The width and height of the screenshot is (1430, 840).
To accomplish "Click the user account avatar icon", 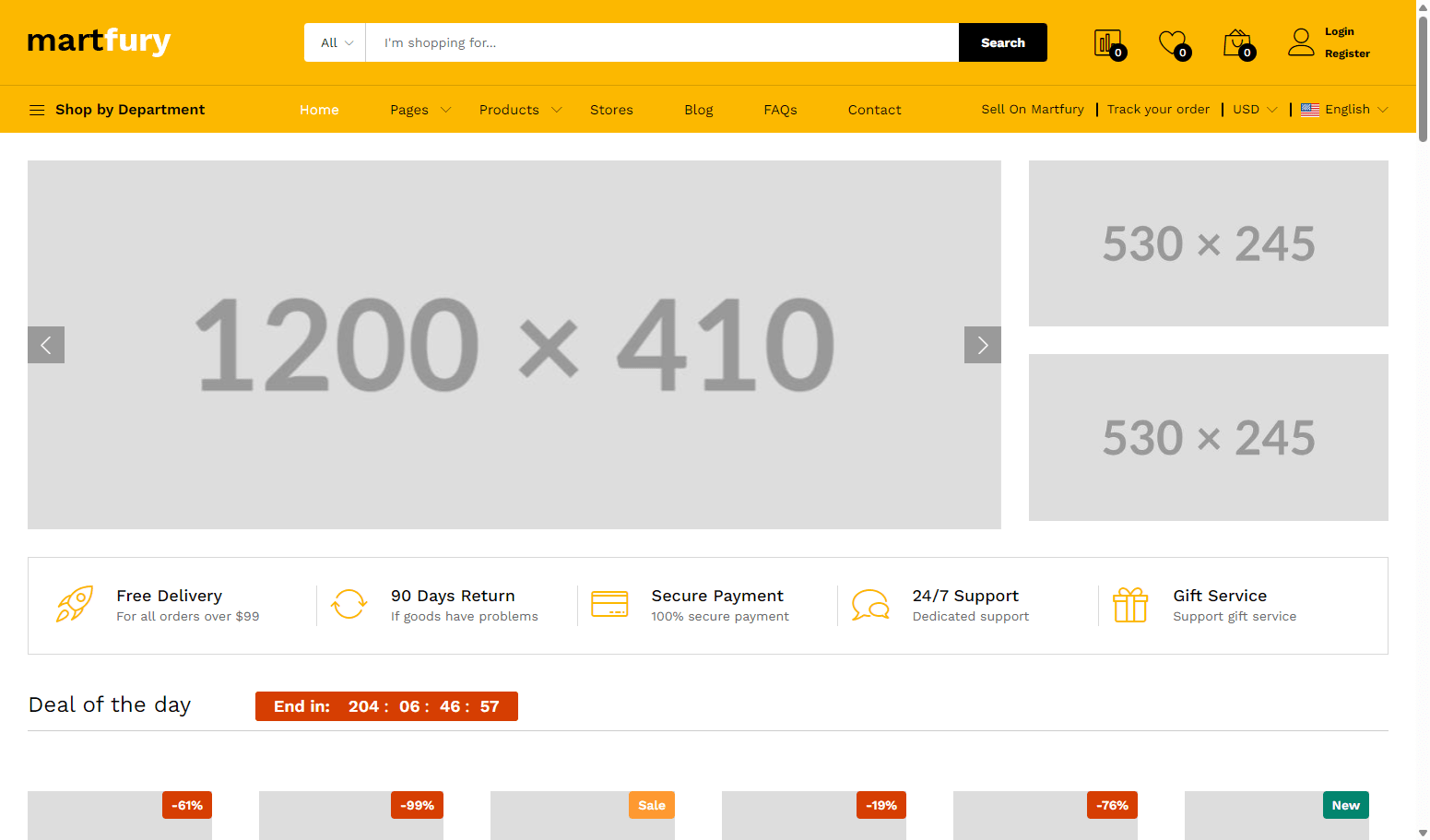I will click(x=1301, y=42).
